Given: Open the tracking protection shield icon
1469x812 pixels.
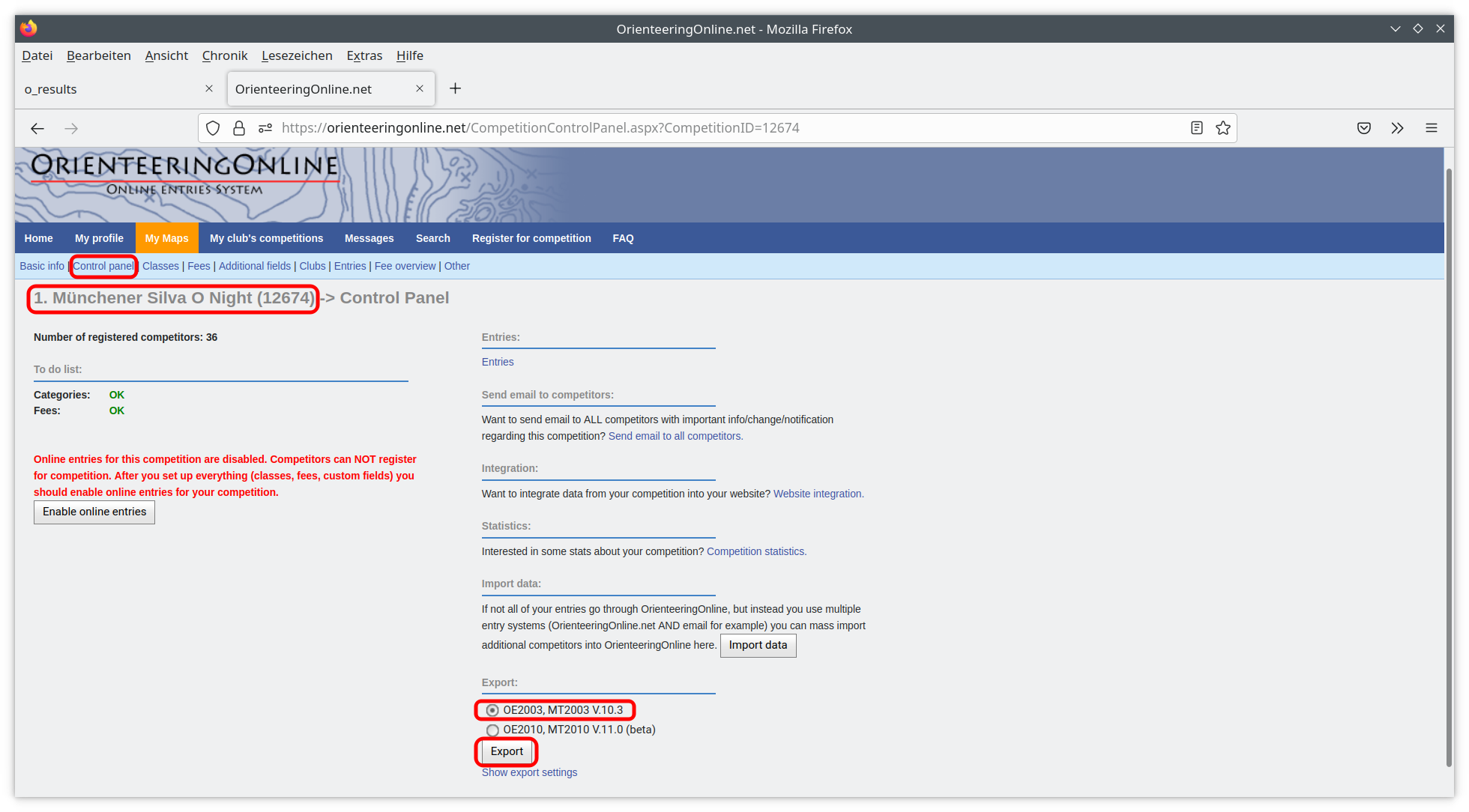Looking at the screenshot, I should pos(213,128).
